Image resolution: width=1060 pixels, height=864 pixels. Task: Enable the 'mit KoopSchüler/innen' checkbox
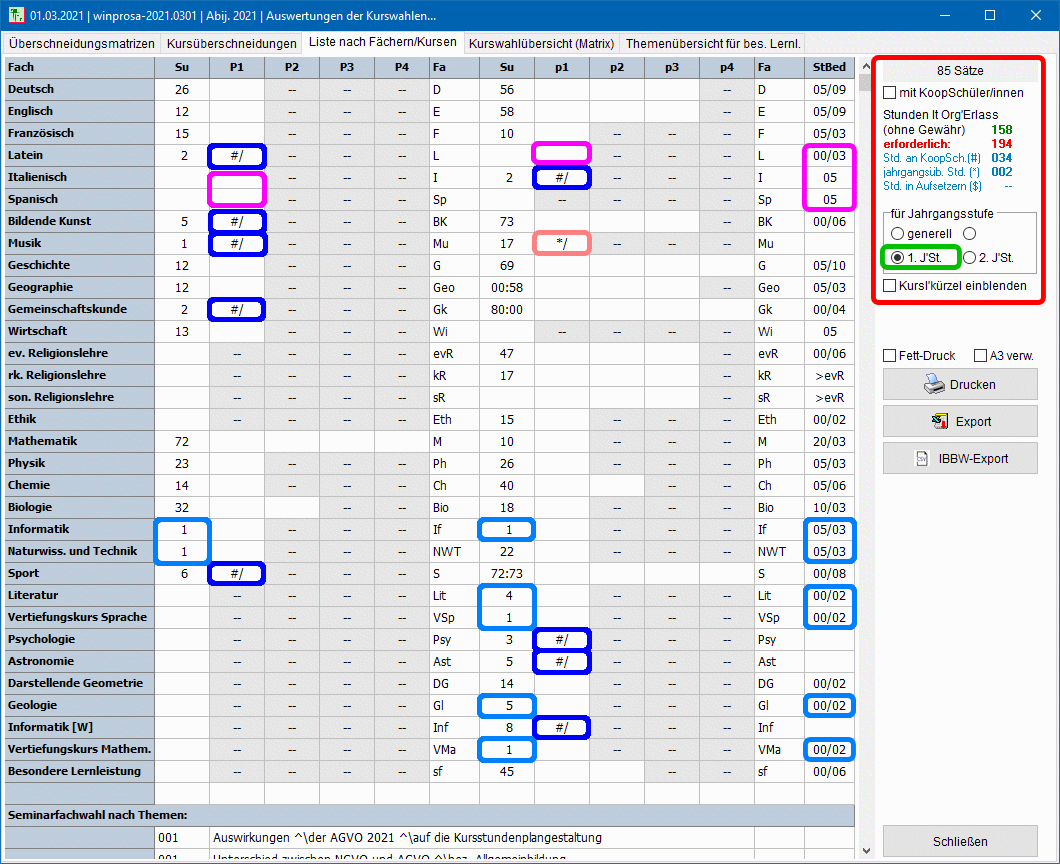tap(890, 93)
